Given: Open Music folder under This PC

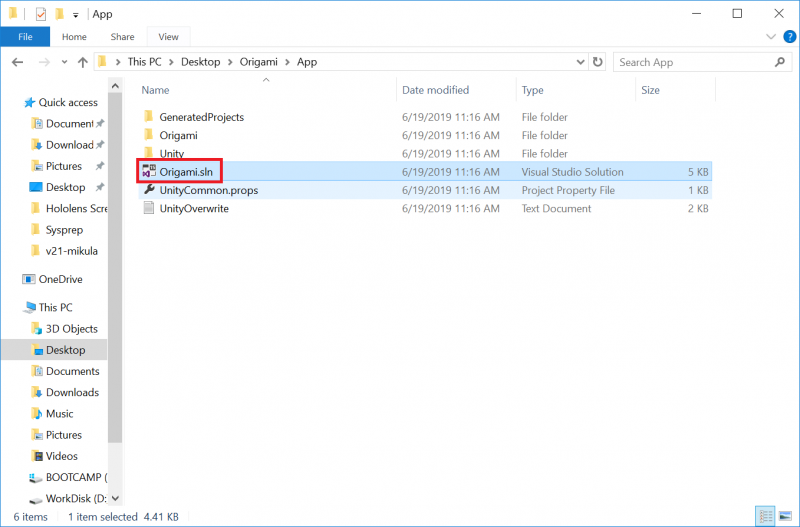Looking at the screenshot, I should click(59, 414).
